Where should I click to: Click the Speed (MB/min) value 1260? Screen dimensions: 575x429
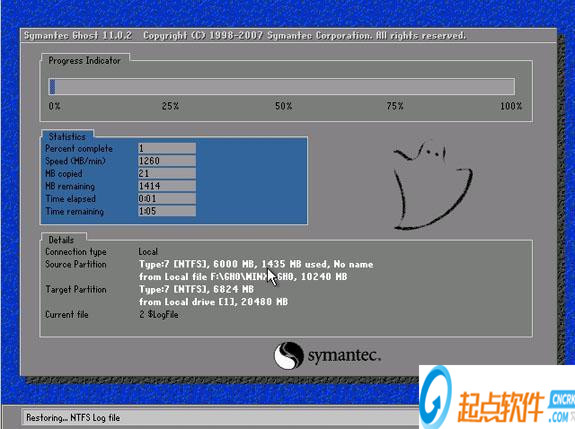pos(167,161)
